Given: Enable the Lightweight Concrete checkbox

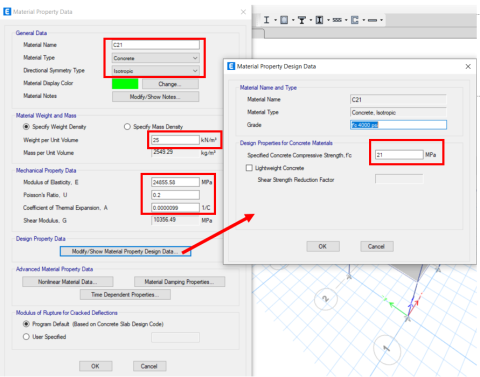Looking at the screenshot, I should point(249,168).
